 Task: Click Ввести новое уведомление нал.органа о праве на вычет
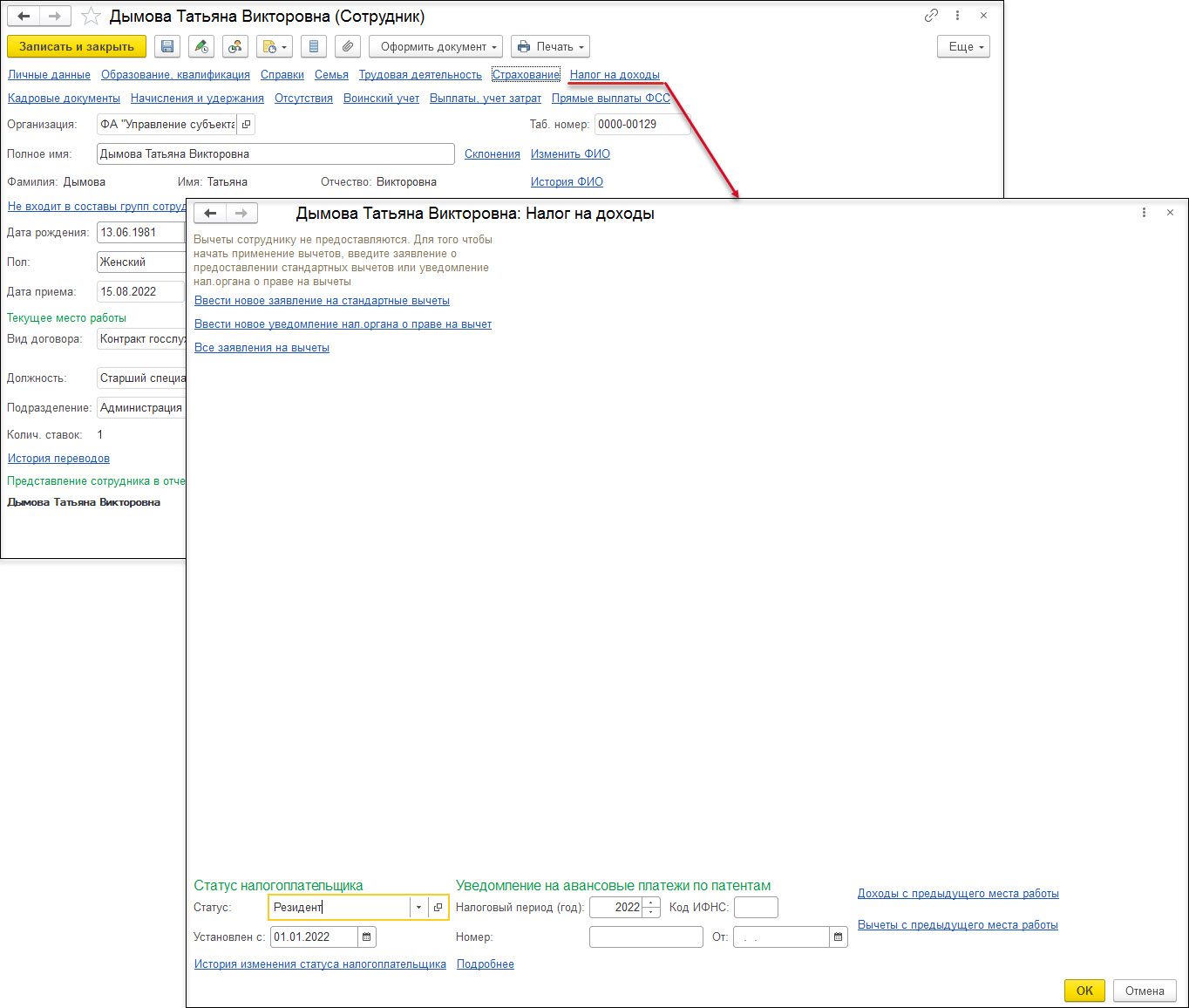343,324
